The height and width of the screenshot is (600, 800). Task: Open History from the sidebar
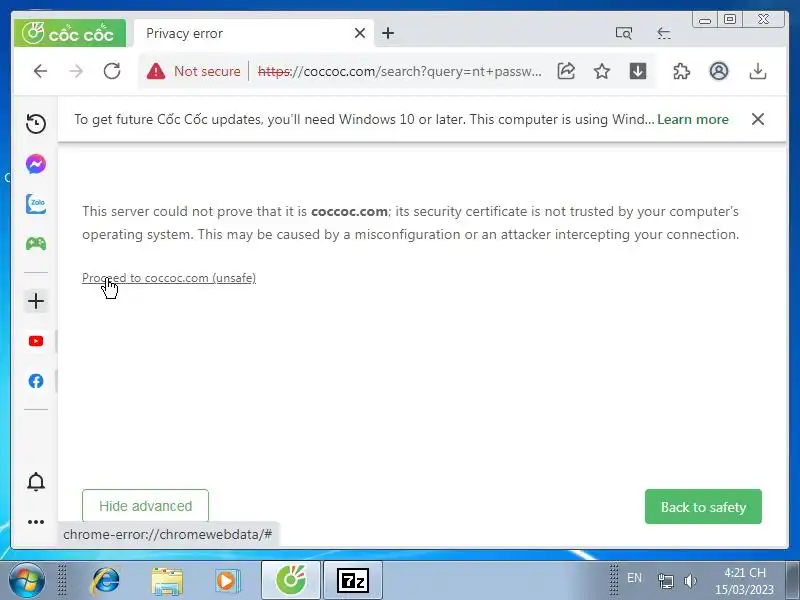(x=36, y=123)
